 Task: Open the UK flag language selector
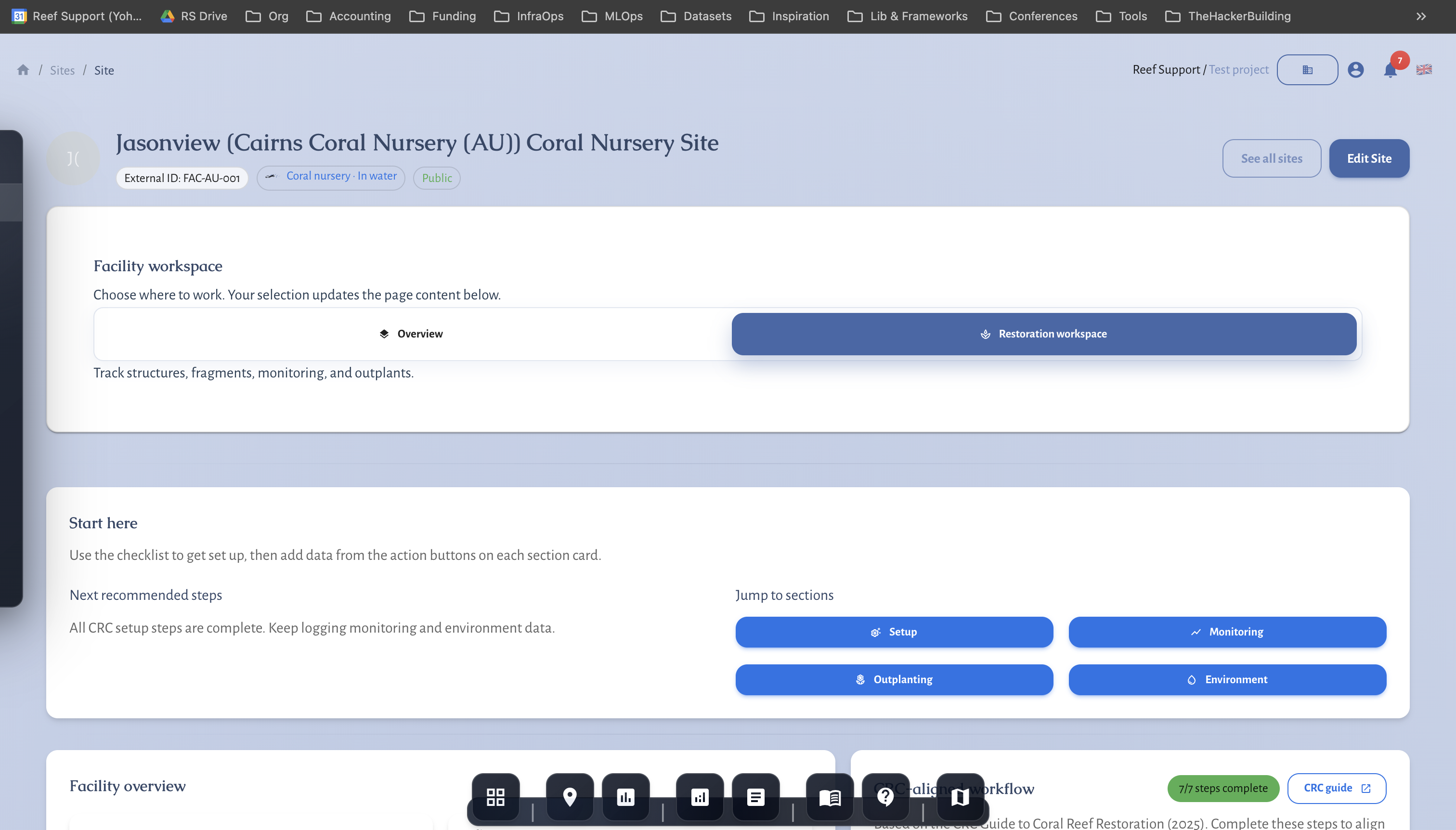pos(1424,69)
